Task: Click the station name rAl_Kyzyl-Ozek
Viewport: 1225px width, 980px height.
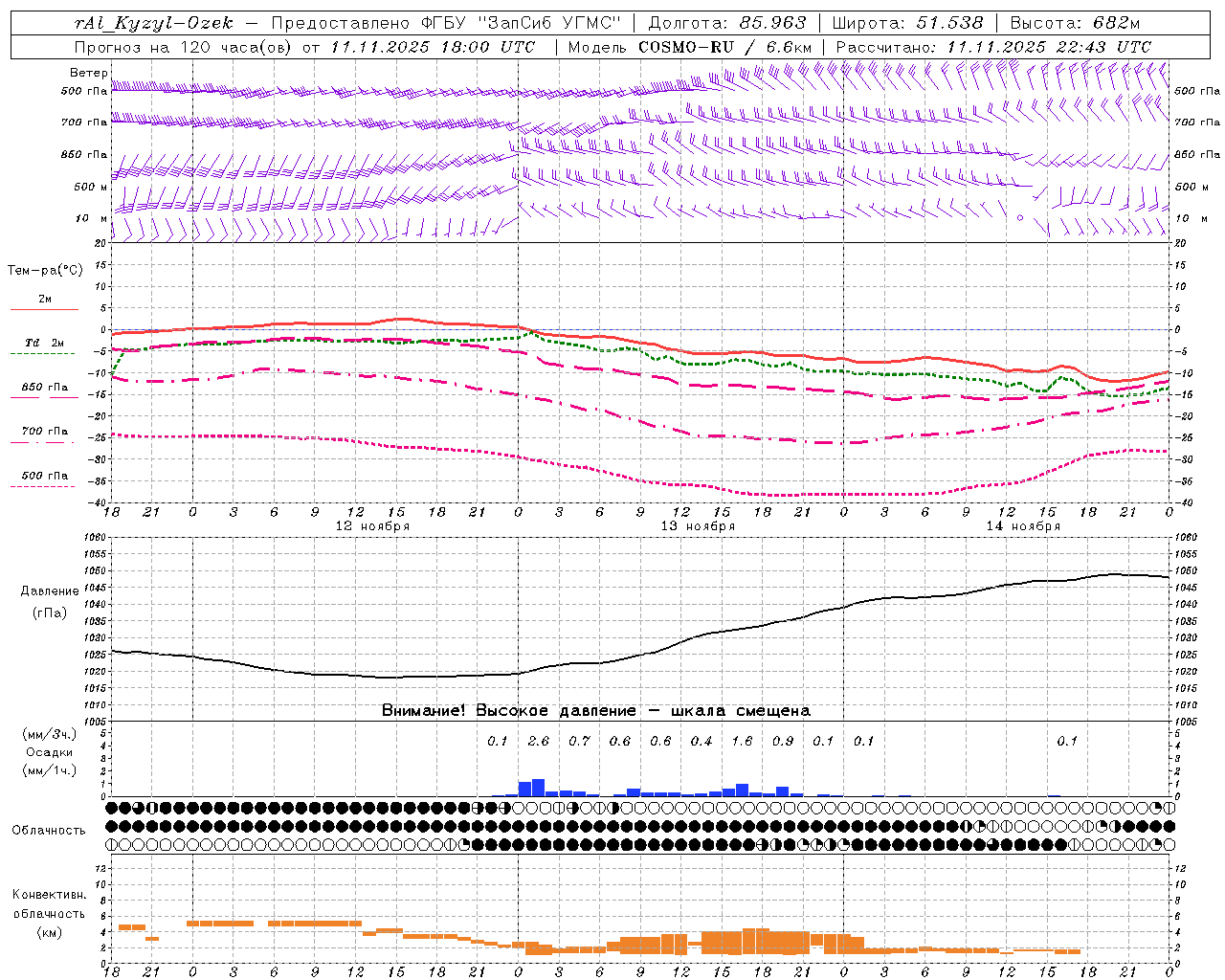Action: coord(153,23)
